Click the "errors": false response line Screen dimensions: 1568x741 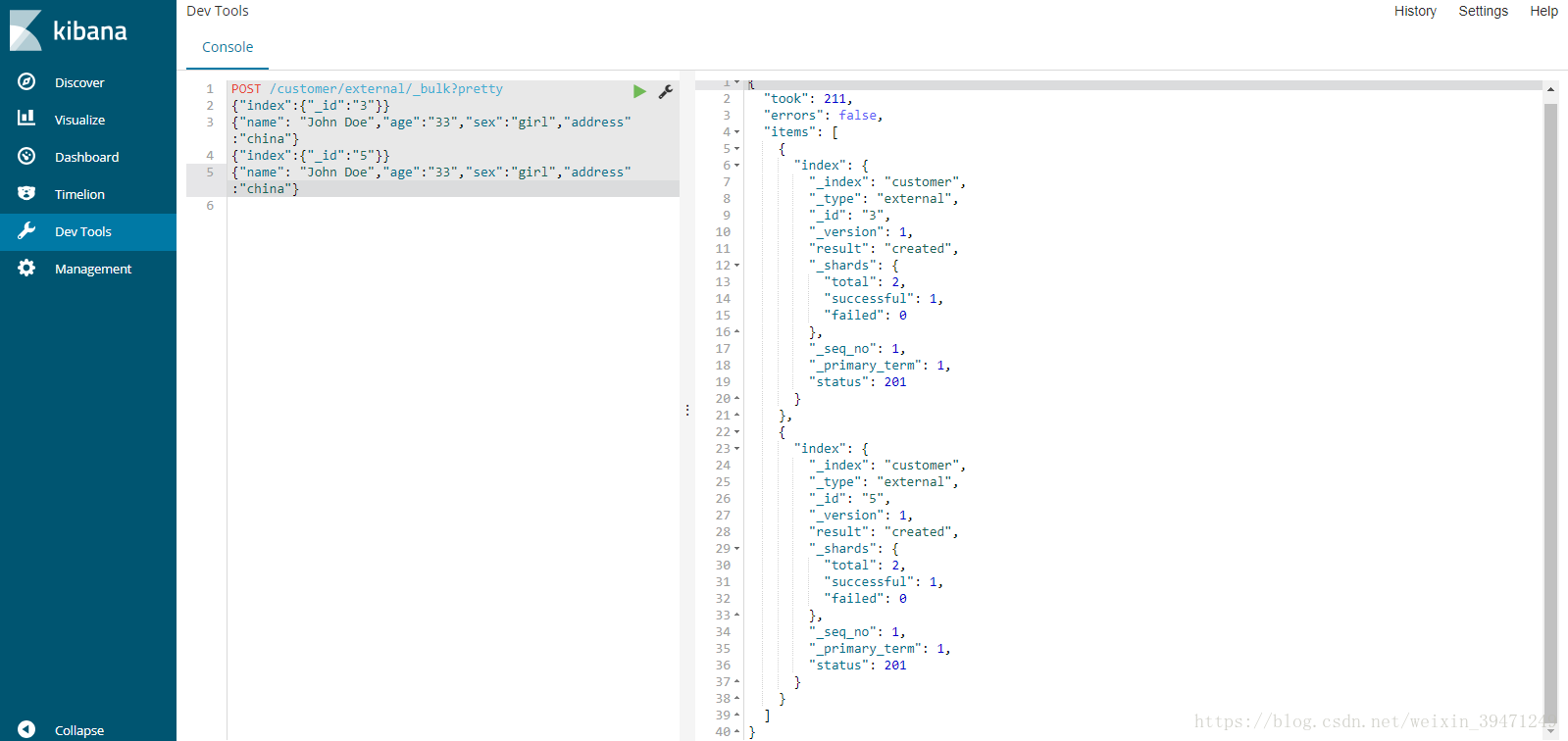[x=823, y=116]
